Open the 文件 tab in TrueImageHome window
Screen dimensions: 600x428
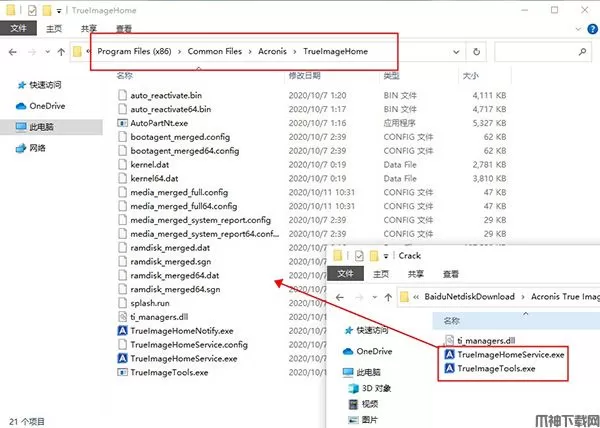click(18, 28)
